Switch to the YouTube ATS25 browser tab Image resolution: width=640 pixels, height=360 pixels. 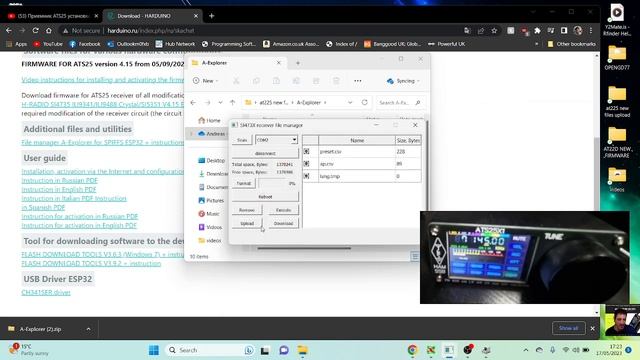52,16
